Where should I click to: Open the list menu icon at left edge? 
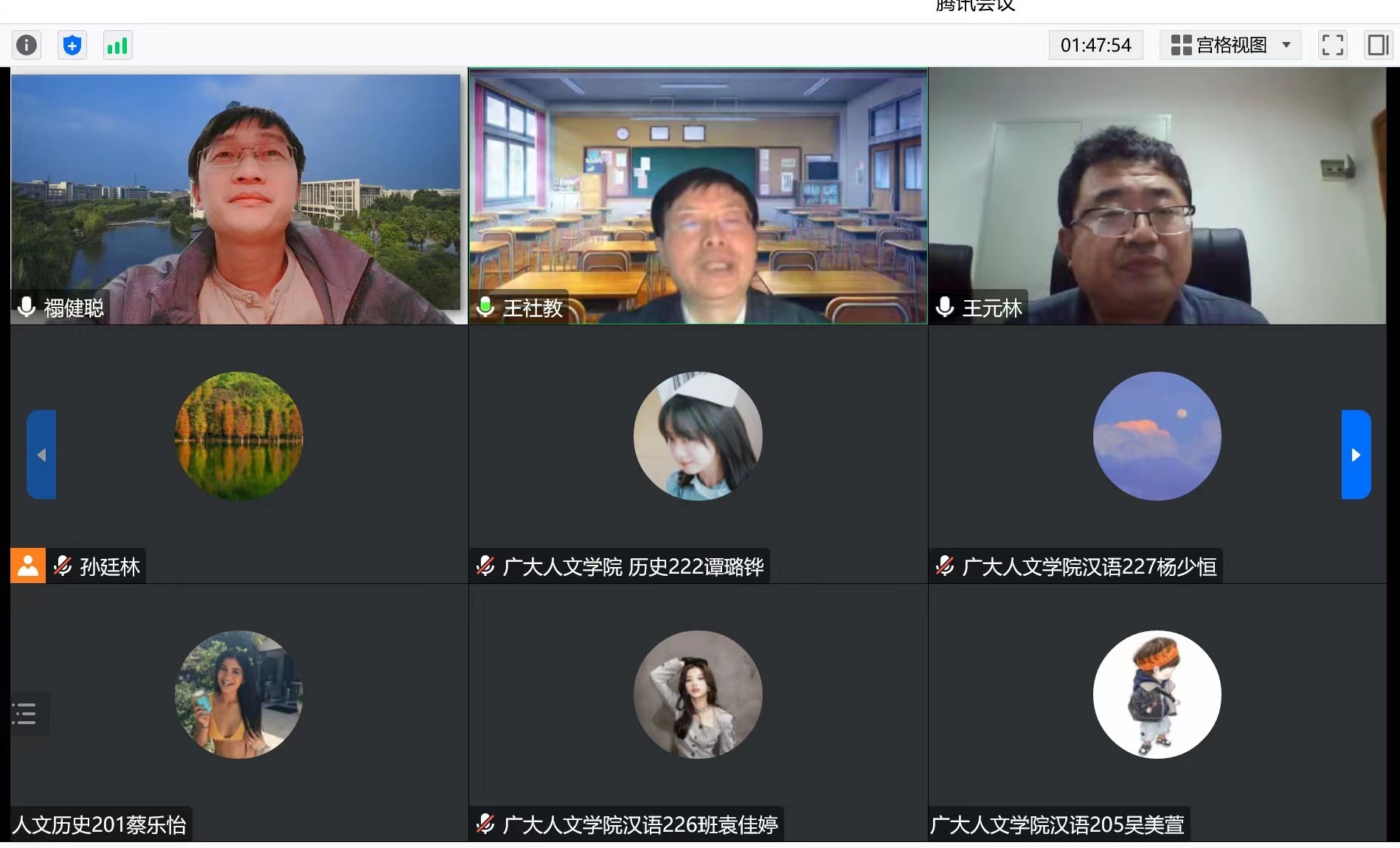tap(25, 714)
